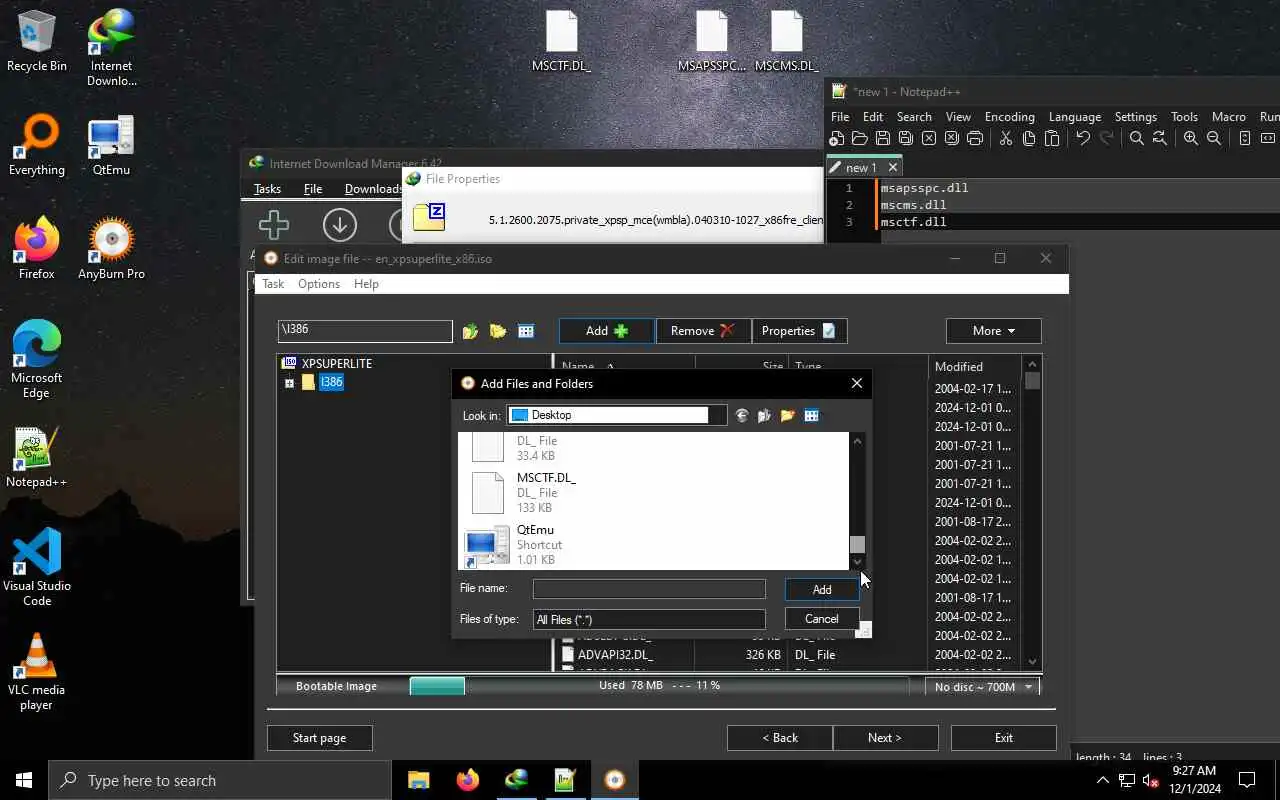The image size is (1280, 800).
Task: Click the Remove button with red X
Action: pos(703,331)
